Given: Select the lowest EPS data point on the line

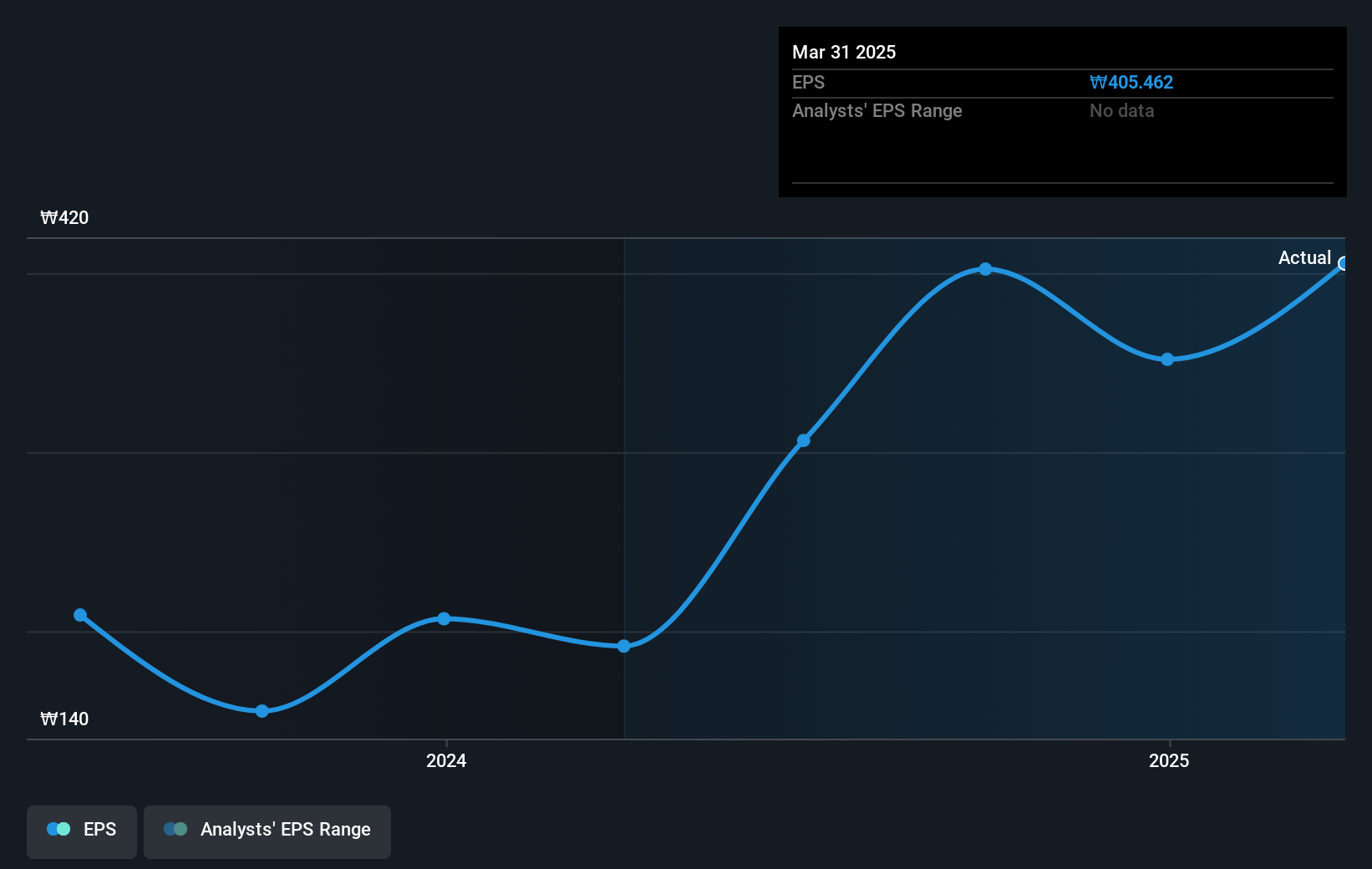Looking at the screenshot, I should coord(262,711).
